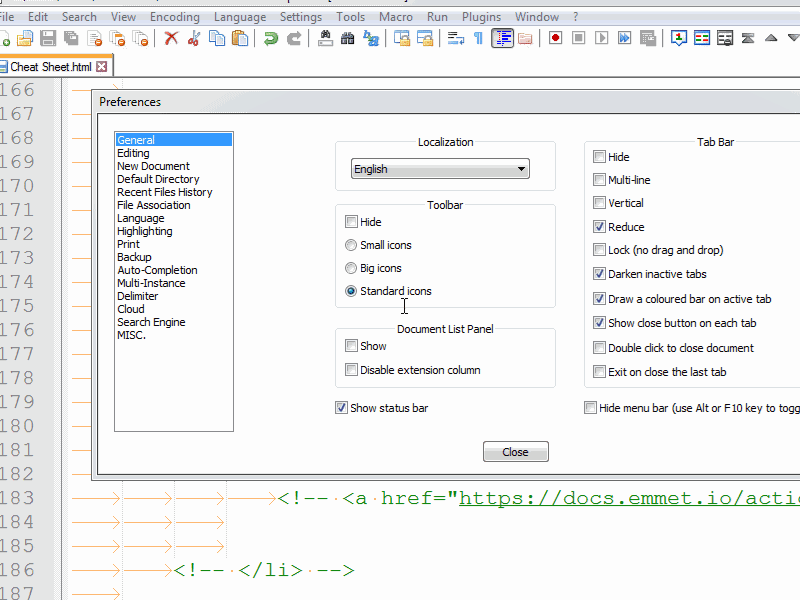
Task: Open the Language menu in menu bar
Action: point(240,17)
